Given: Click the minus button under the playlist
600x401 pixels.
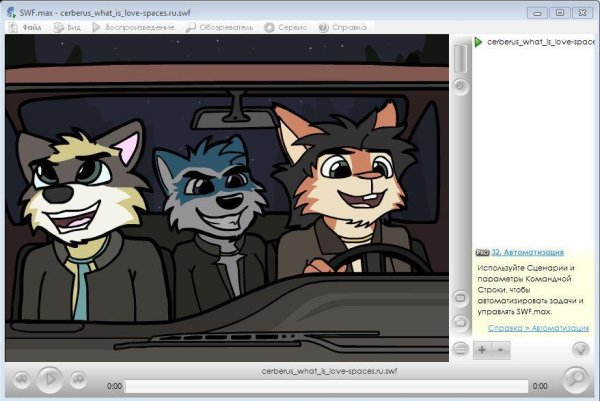Looking at the screenshot, I should [501, 349].
